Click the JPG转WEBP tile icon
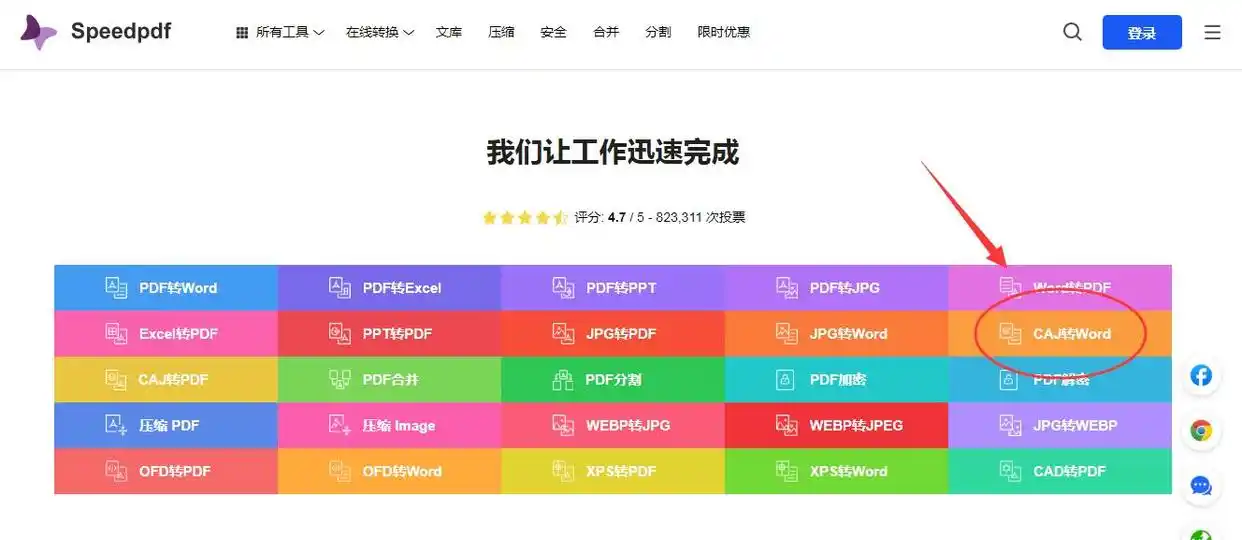Screen dimensions: 1242x540 point(1011,425)
